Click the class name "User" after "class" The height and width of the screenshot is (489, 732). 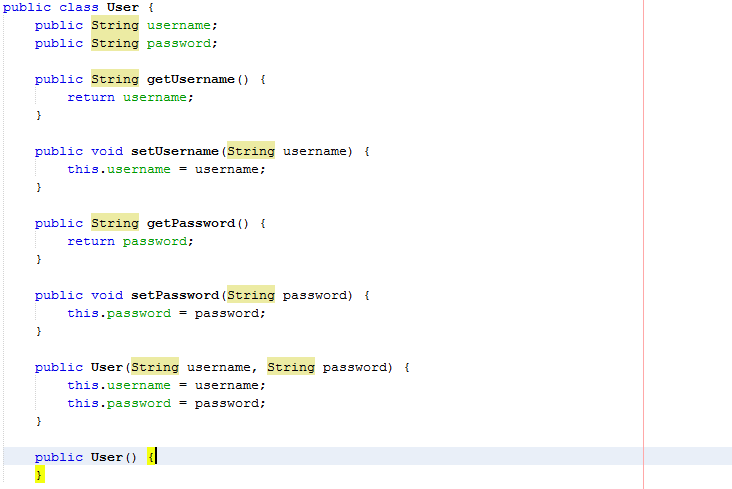point(123,7)
